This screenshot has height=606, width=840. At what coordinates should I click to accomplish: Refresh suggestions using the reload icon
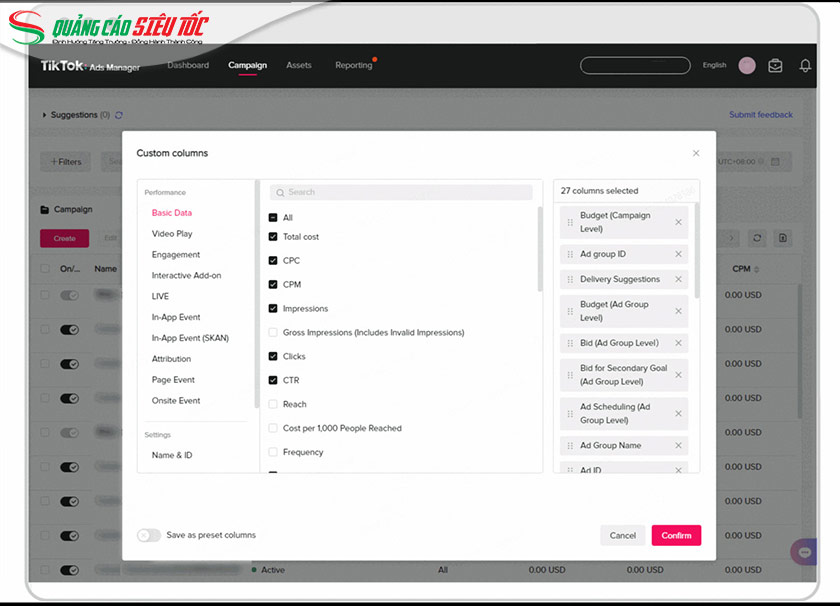[119, 116]
